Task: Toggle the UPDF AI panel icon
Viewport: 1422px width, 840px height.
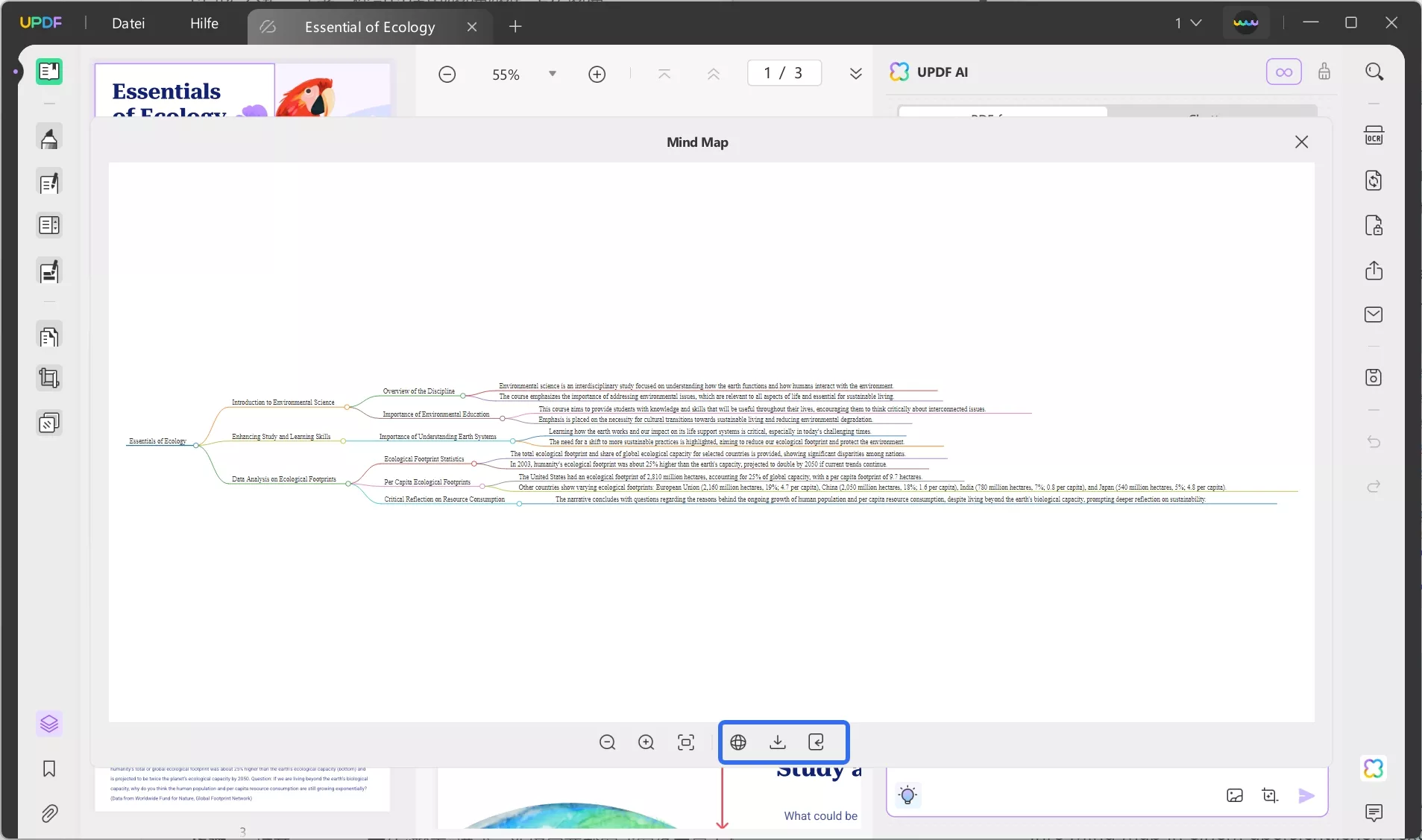Action: (1374, 768)
